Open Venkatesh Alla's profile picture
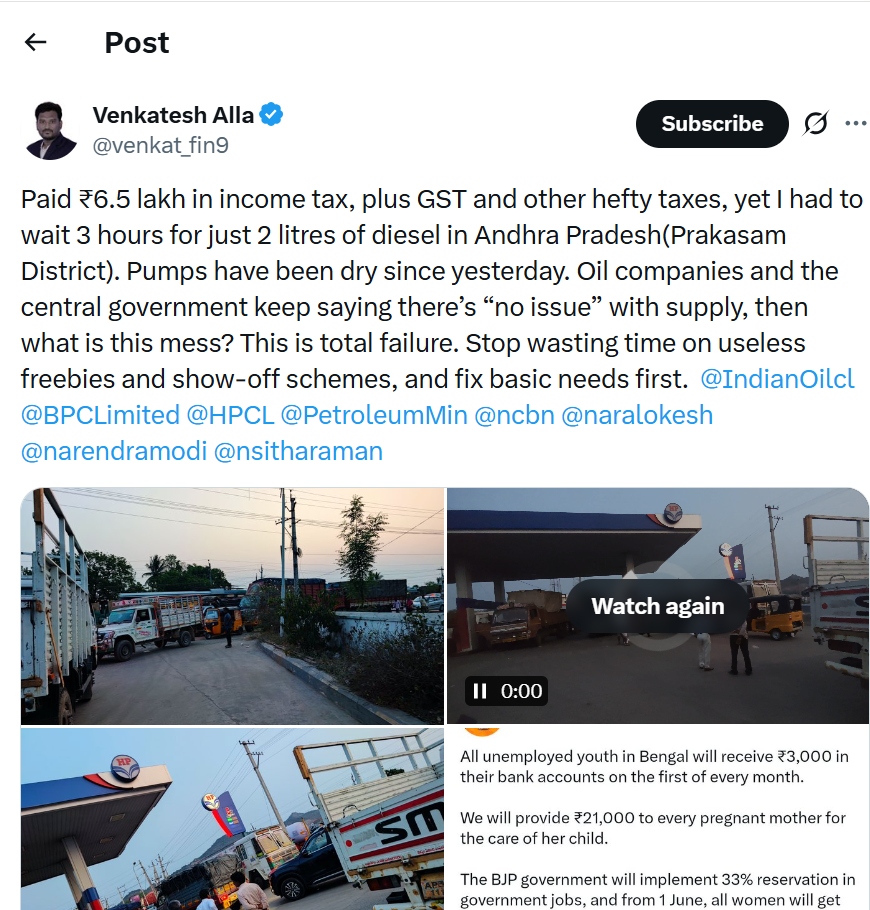Viewport: 870px width, 910px height. tap(52, 130)
